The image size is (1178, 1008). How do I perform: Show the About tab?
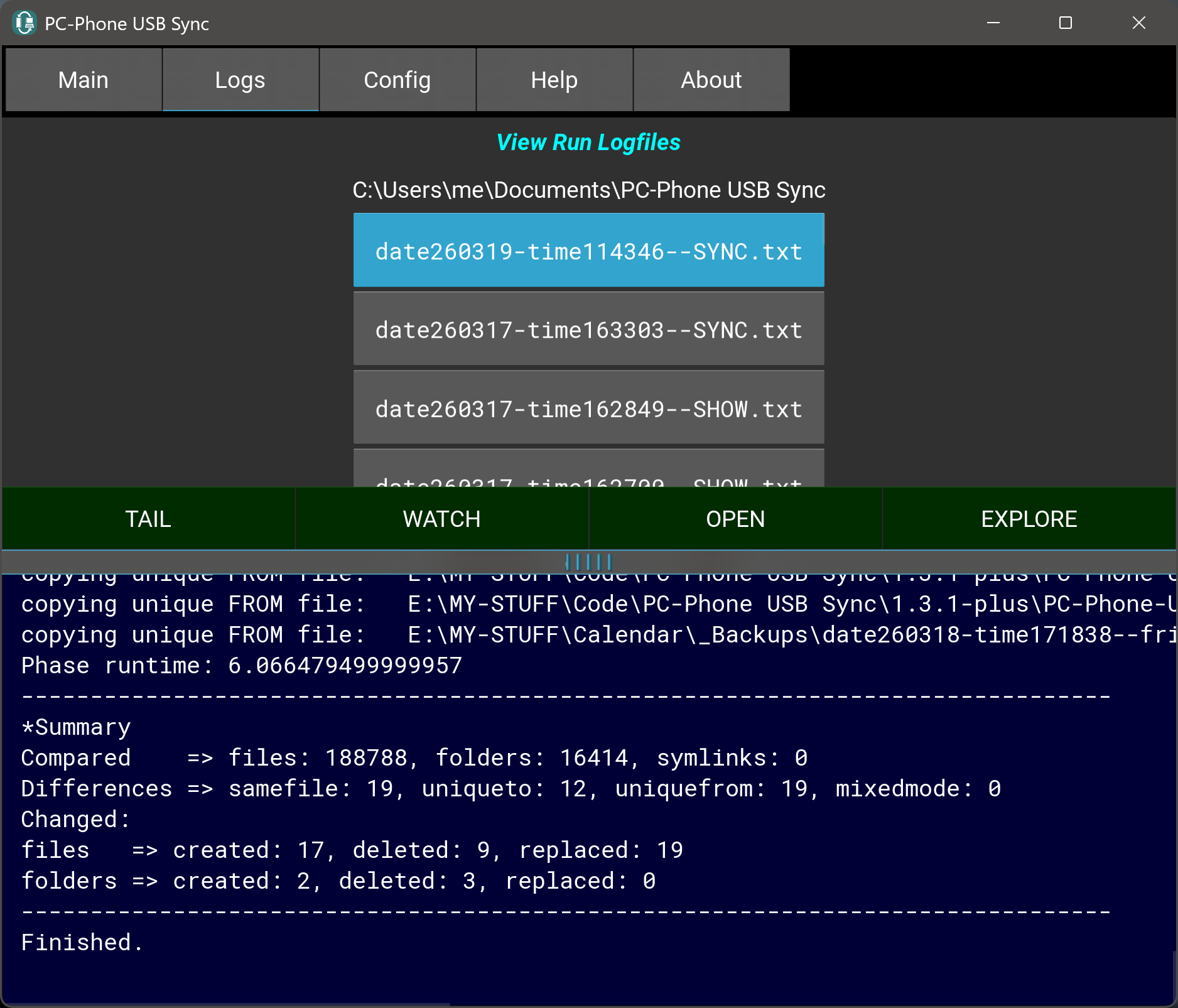[x=711, y=80]
